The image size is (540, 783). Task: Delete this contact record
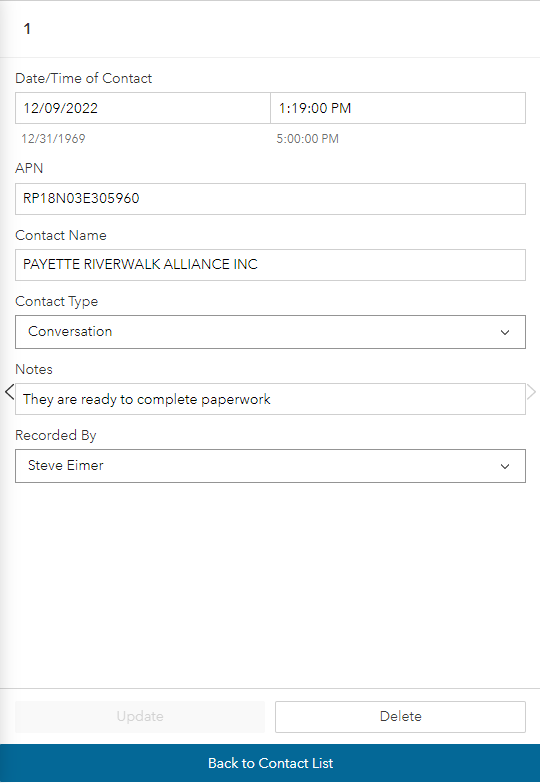tap(400, 717)
